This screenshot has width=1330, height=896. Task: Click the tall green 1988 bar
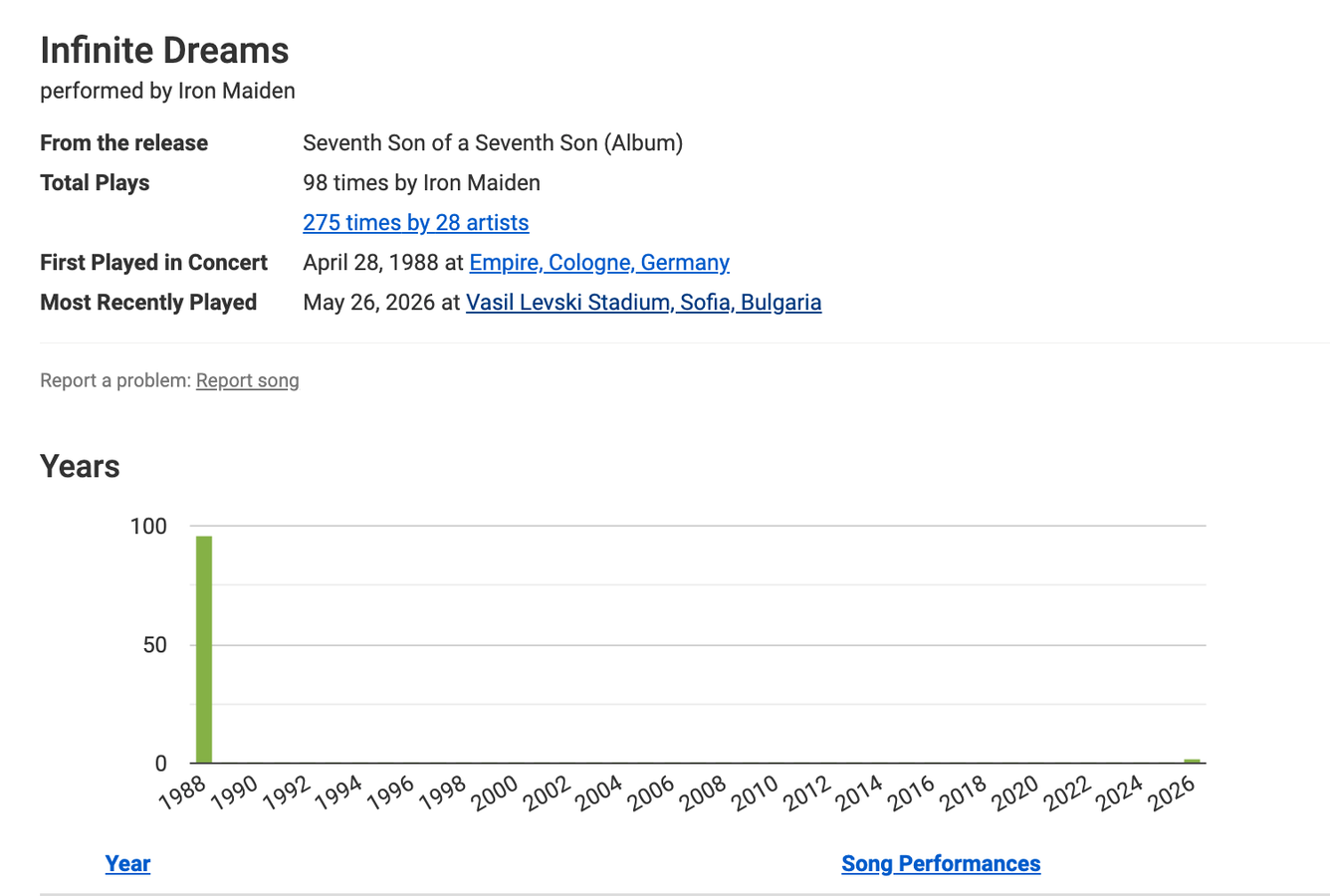pyautogui.click(x=204, y=649)
